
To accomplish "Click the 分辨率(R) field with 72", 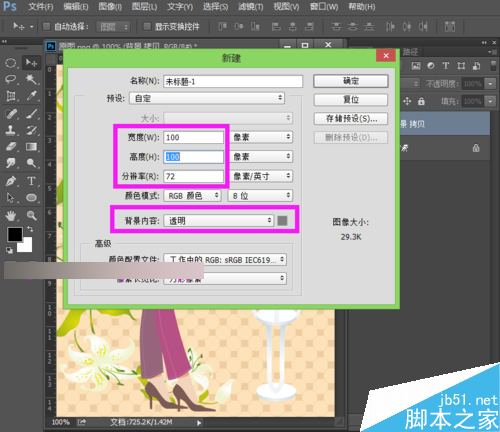I will click(x=193, y=176).
